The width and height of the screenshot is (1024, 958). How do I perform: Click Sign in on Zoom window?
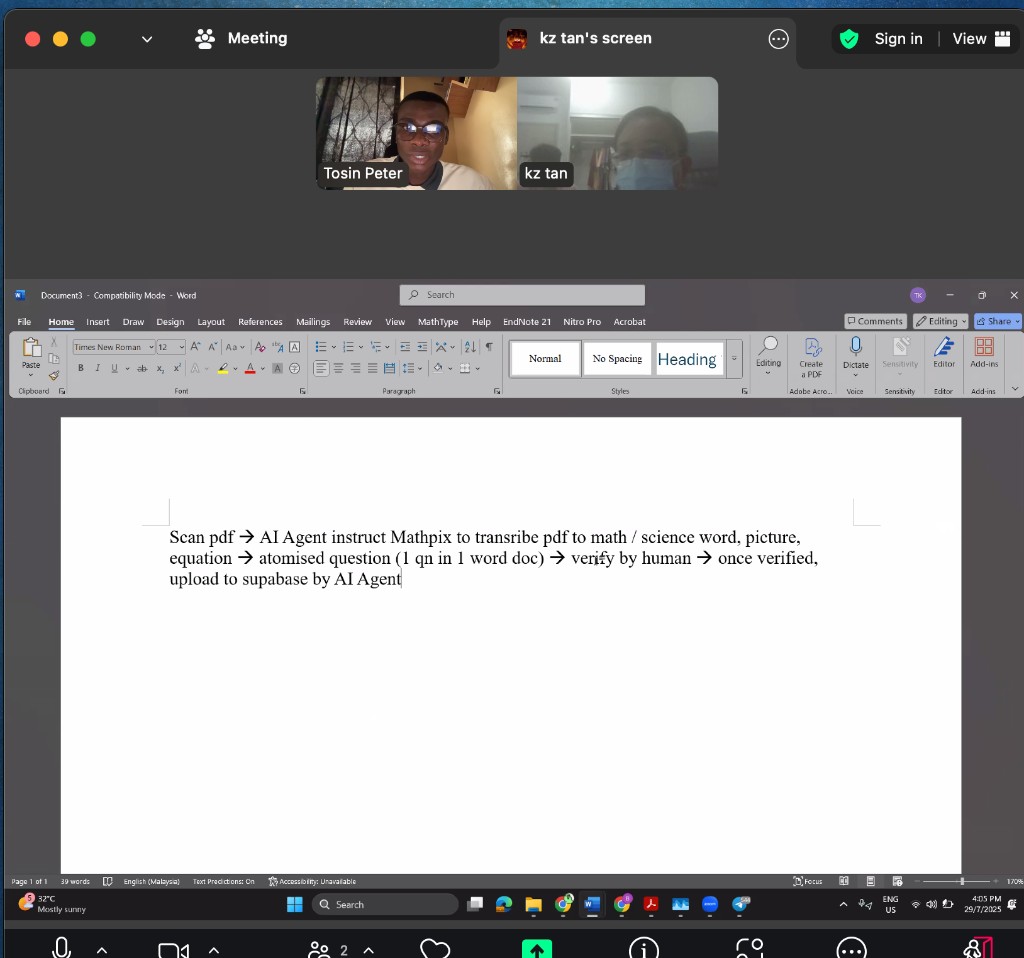click(898, 39)
